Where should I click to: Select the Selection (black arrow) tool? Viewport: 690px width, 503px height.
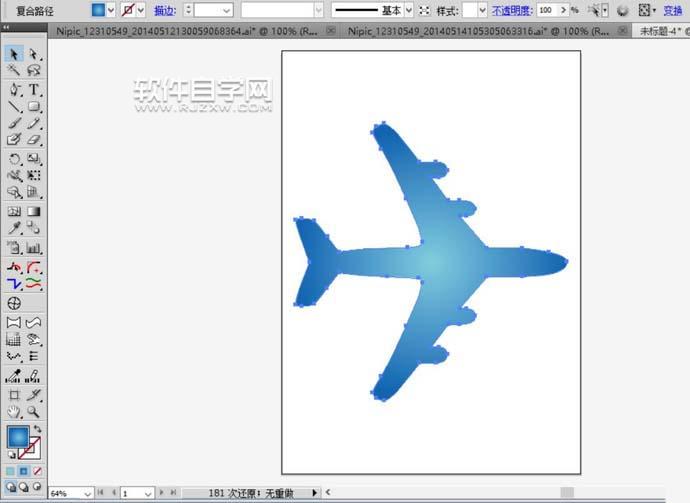click(x=14, y=54)
